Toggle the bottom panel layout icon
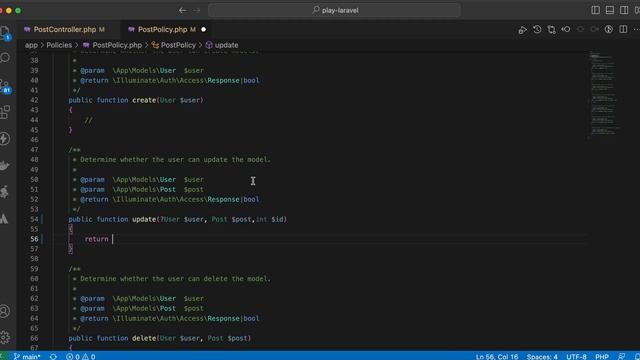The image size is (640, 360). [610, 10]
